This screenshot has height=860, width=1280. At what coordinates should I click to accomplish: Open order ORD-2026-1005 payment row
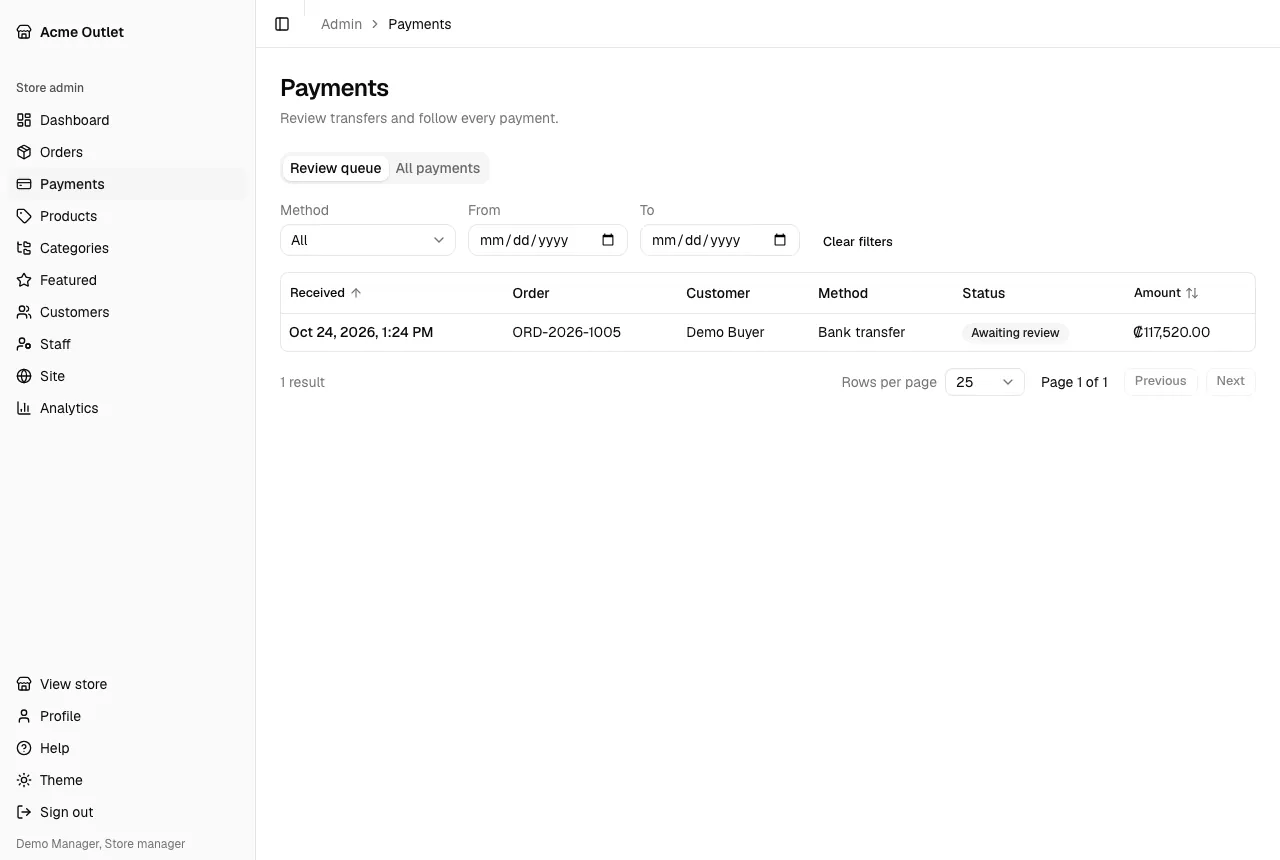pyautogui.click(x=768, y=332)
